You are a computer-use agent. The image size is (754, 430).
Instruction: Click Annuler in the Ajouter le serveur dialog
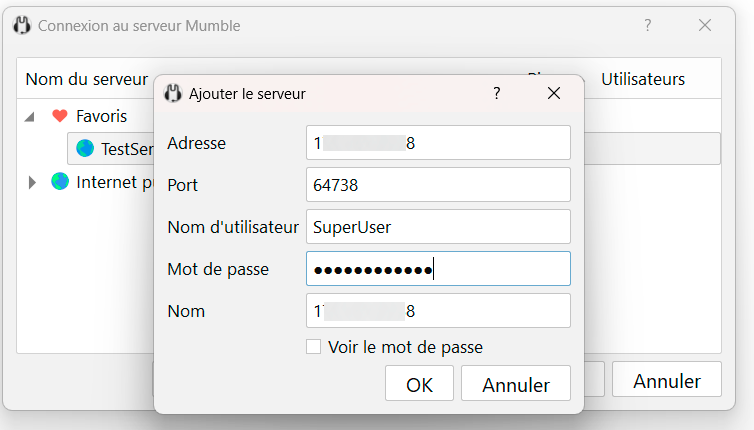517,384
